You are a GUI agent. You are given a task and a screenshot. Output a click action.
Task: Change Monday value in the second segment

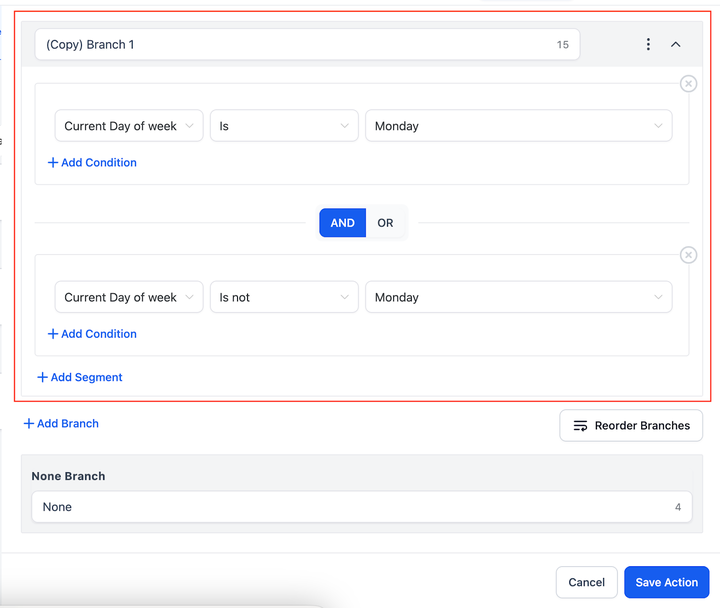click(x=519, y=297)
